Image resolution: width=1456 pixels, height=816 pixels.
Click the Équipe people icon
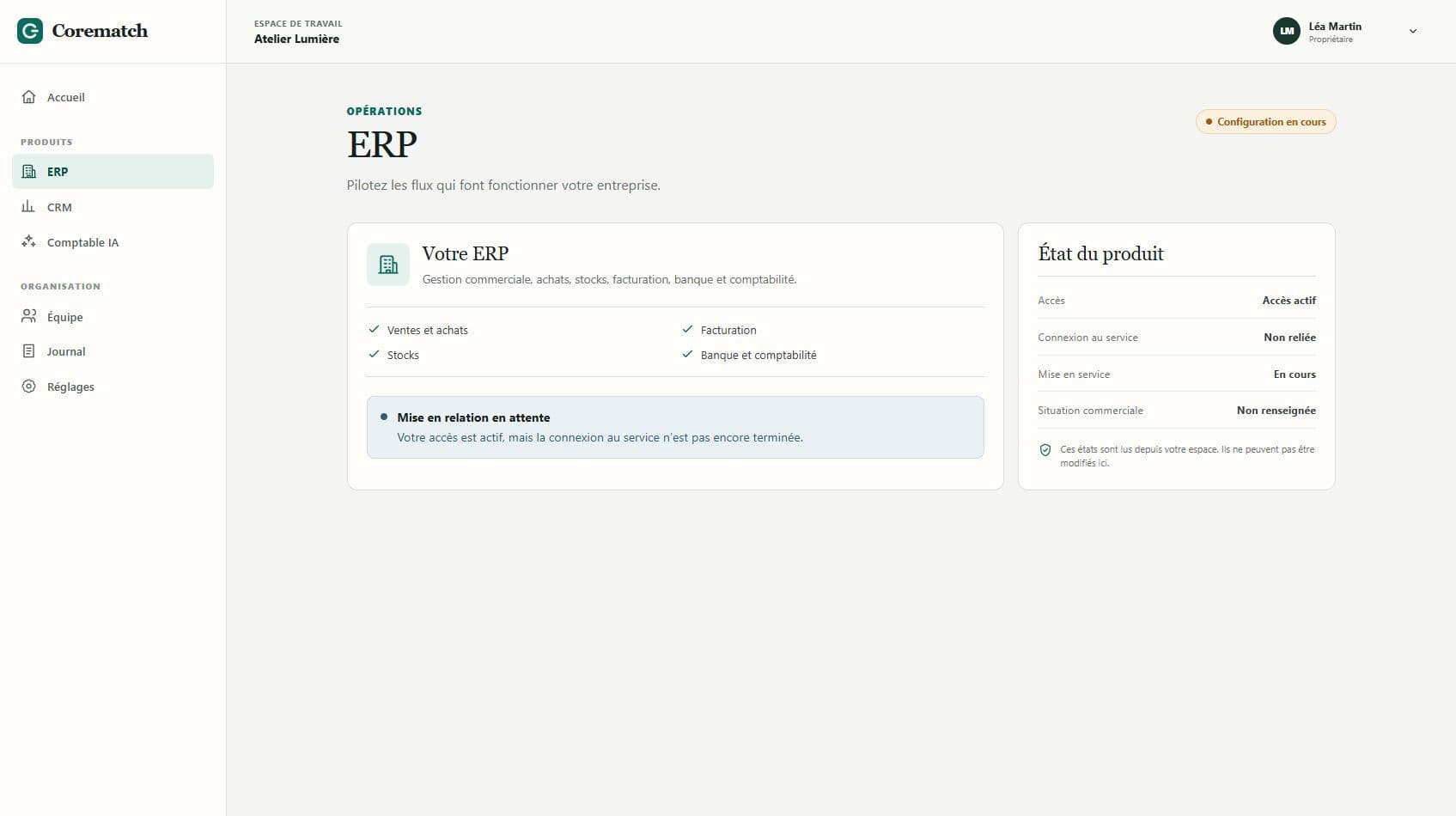click(x=28, y=317)
